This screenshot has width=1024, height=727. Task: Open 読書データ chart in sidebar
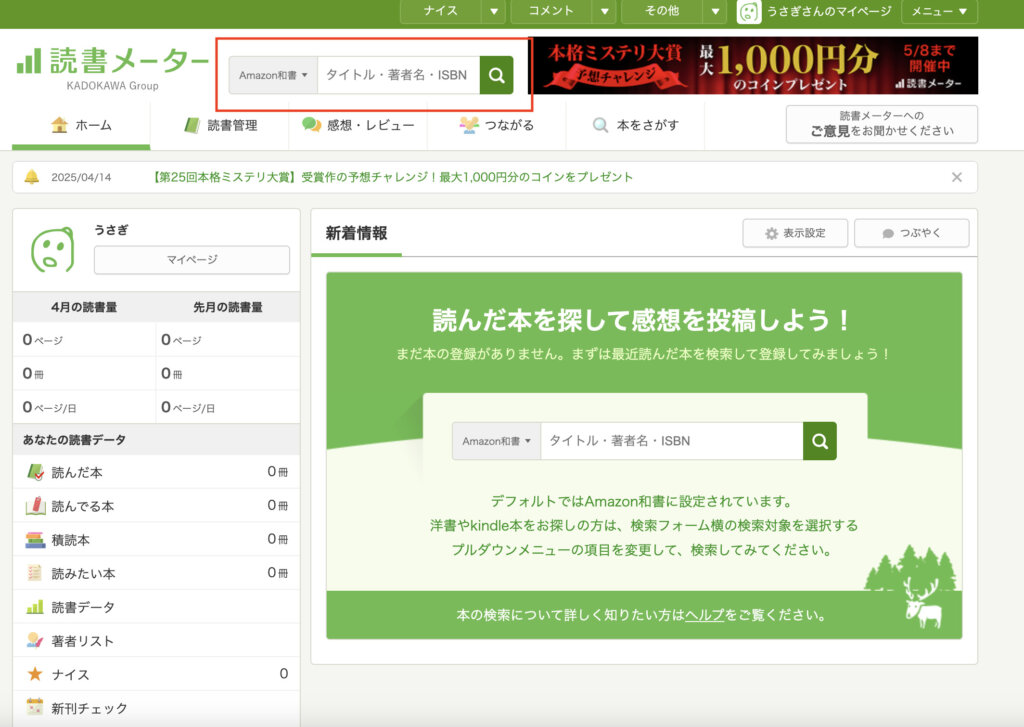82,607
